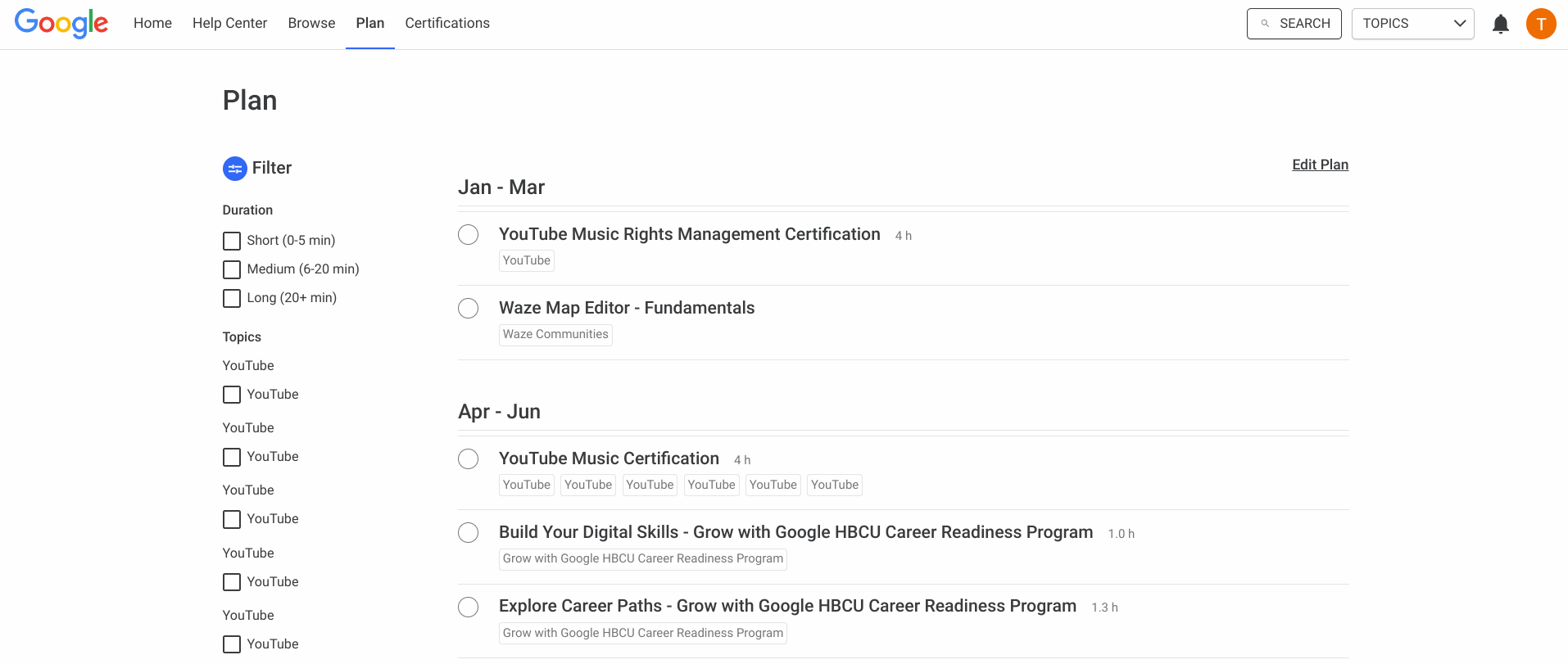Open the Certifications tab
Image resolution: width=1568 pixels, height=664 pixels.
[447, 23]
